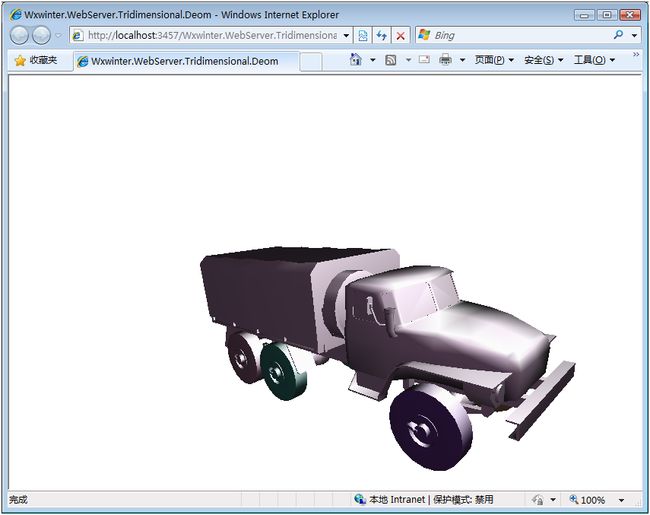The image size is (650, 515).
Task: Open the Tools (O) menu
Action: [594, 60]
